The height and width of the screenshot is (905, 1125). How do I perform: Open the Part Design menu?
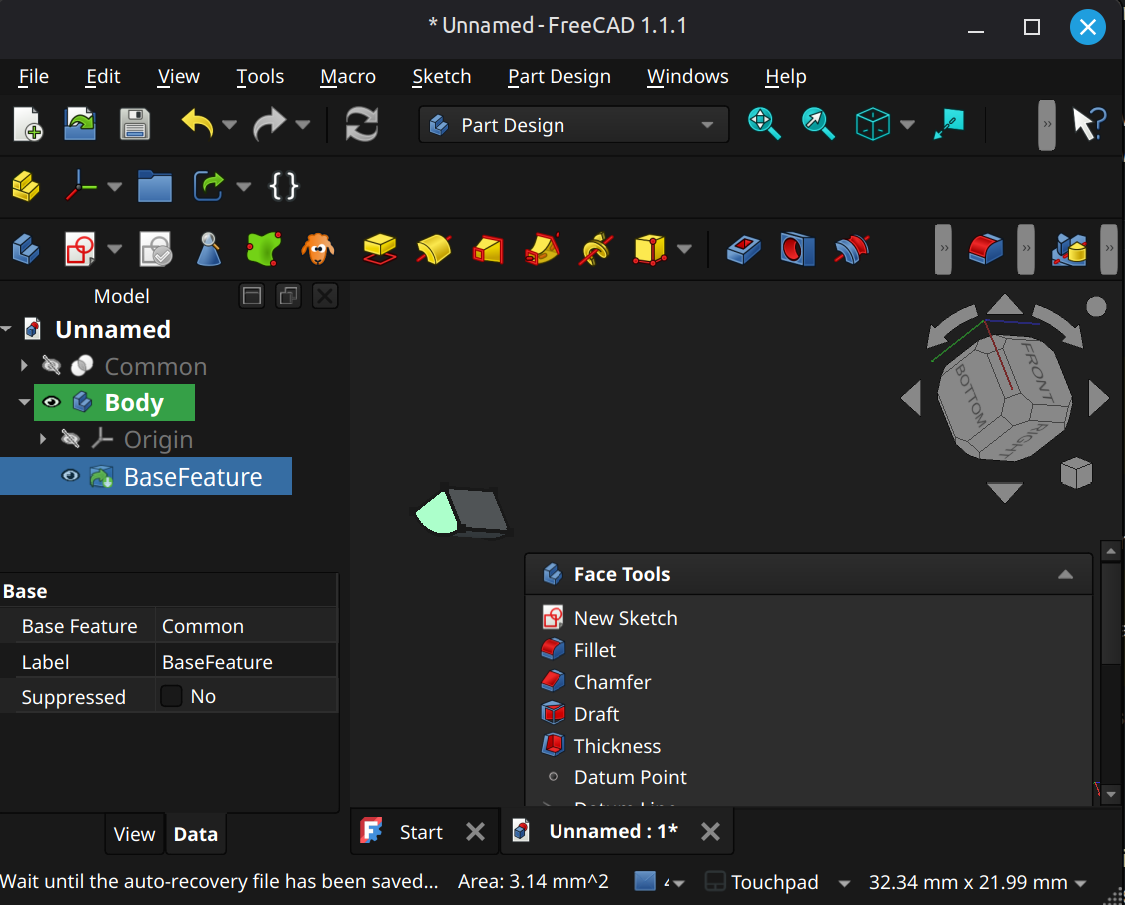click(x=559, y=76)
